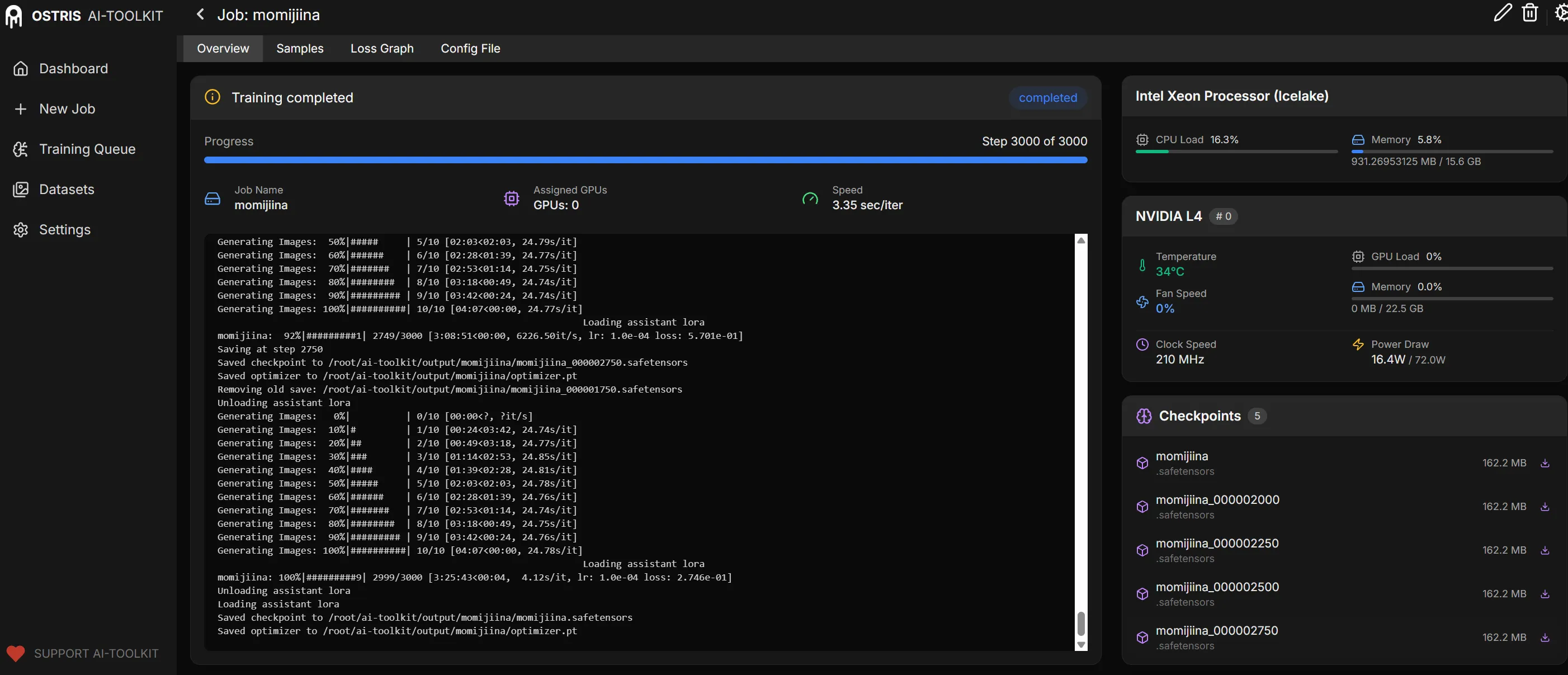Click the log scrollbar up arrow
This screenshot has height=675, width=1568.
tap(1081, 240)
